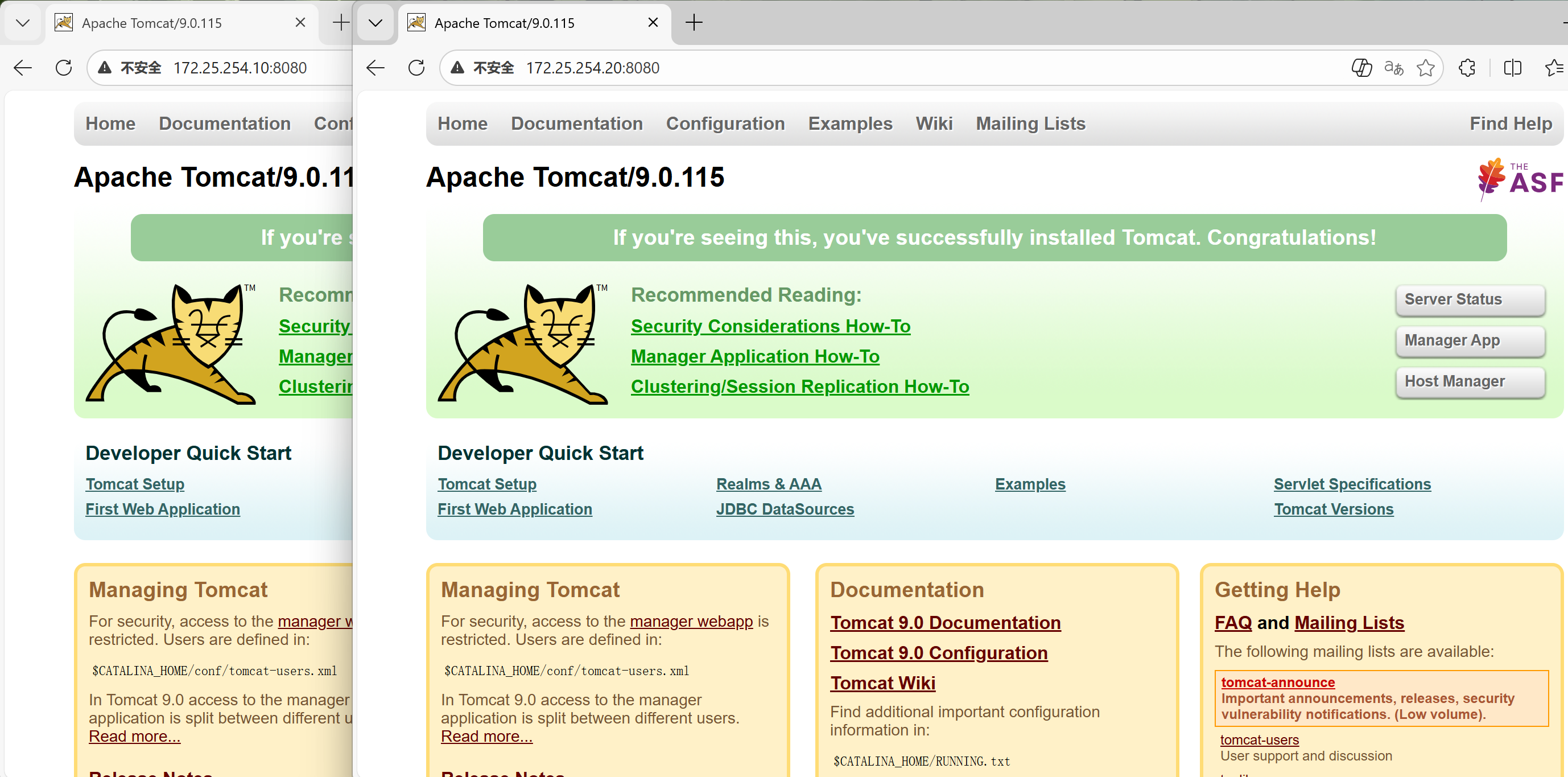Open the new tab plus button in the right window
The image size is (1568, 777).
694,23
